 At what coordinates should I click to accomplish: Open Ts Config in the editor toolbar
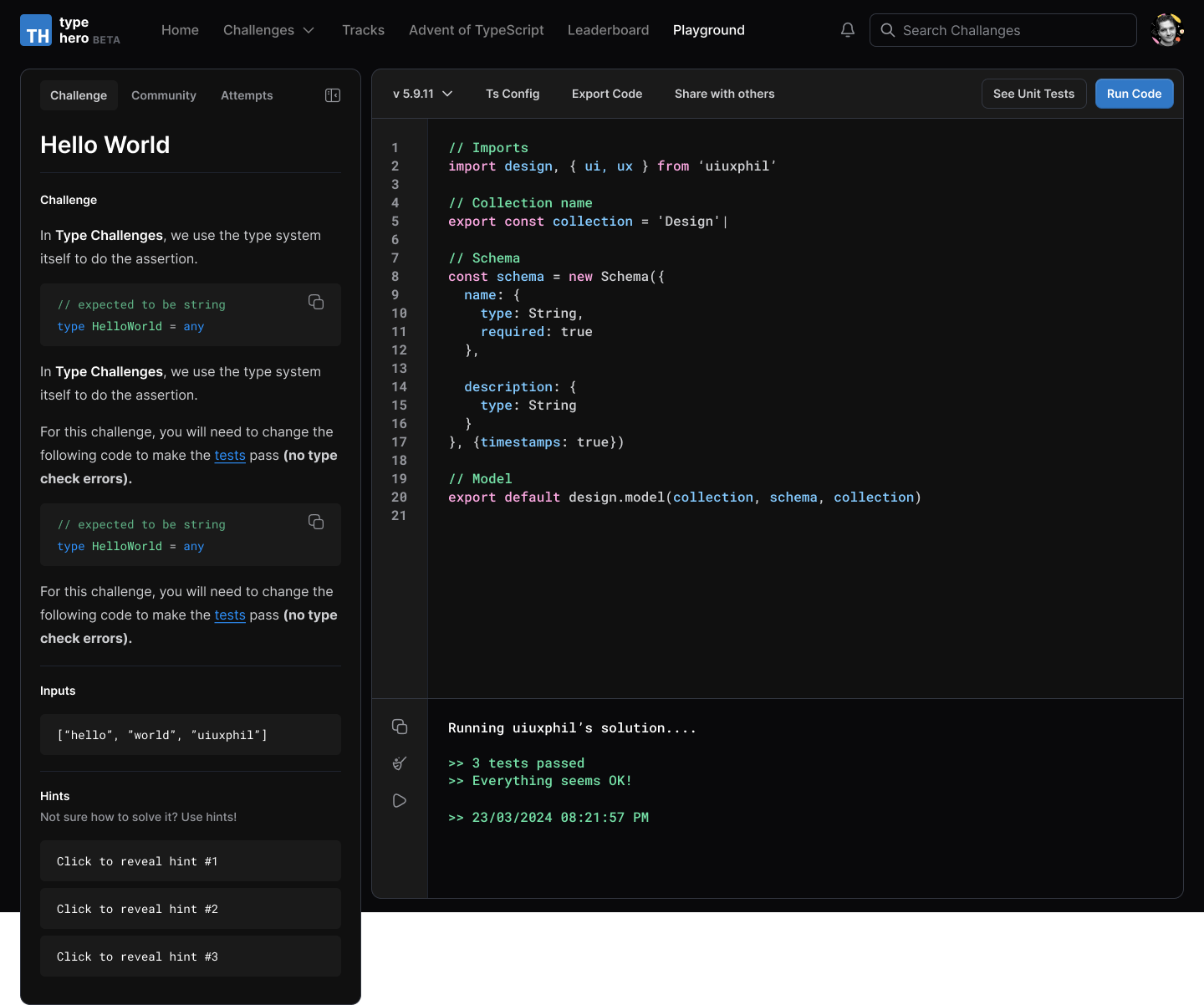pos(513,94)
